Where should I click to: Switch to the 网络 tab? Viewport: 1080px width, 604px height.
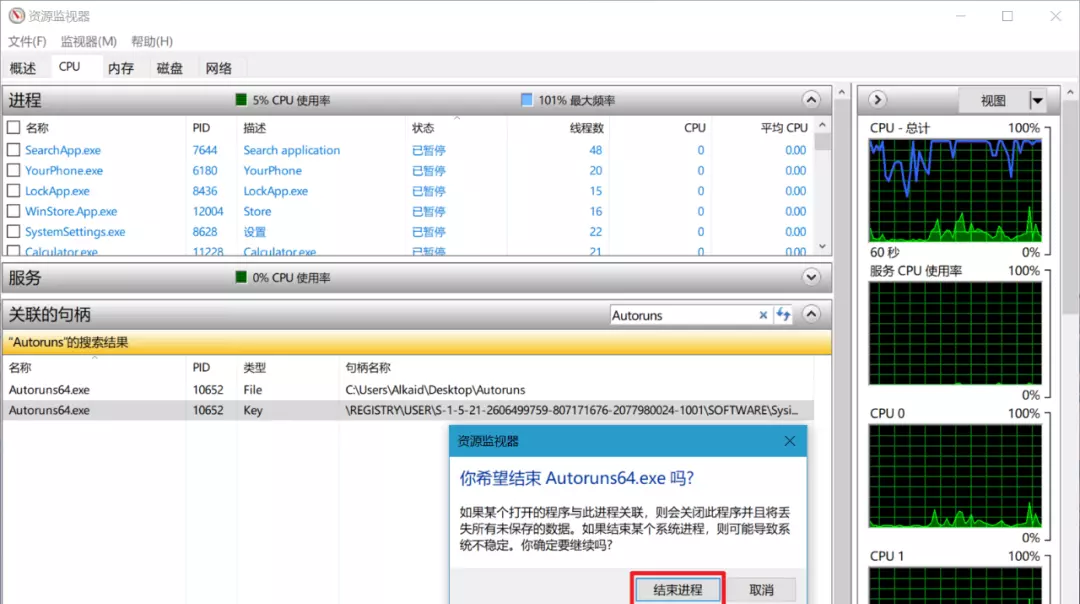click(218, 67)
